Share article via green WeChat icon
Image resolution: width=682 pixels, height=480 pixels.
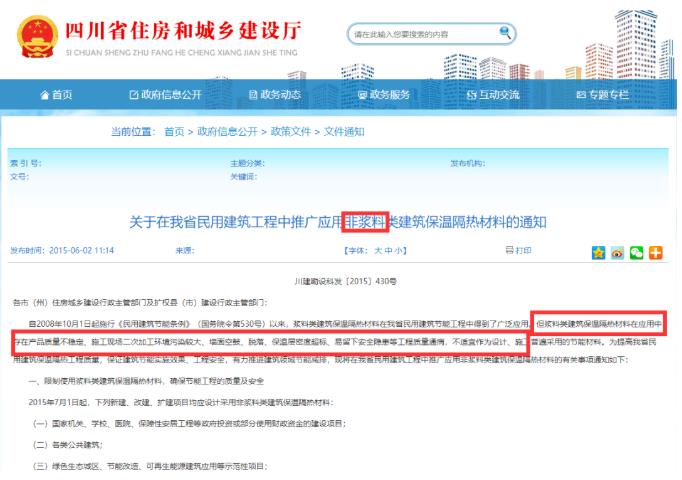[x=636, y=250]
